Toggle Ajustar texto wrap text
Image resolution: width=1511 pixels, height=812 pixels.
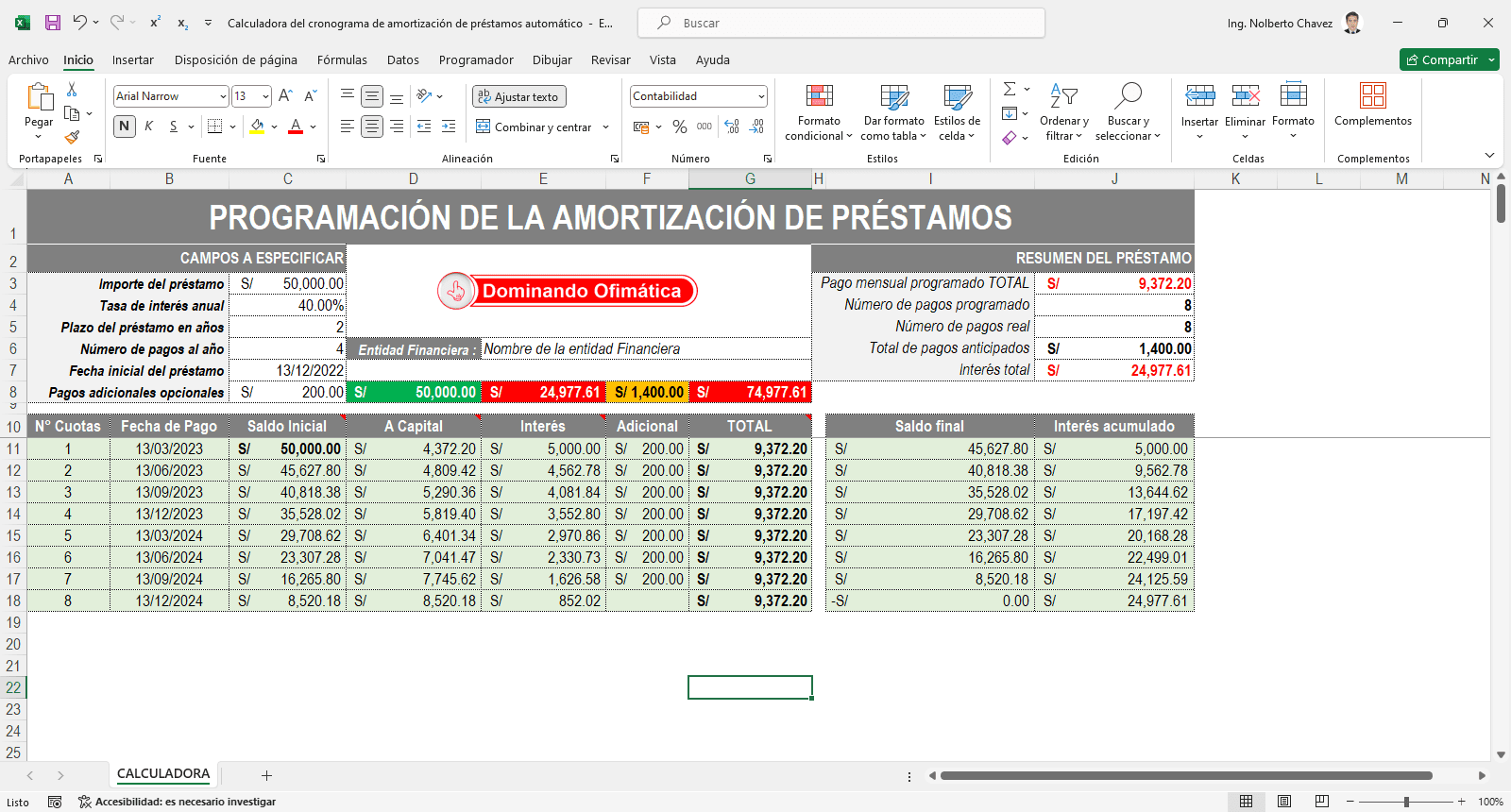518,96
